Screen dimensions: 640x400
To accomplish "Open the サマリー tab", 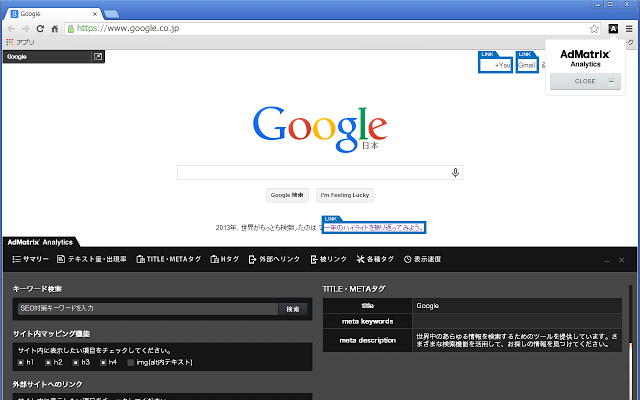I will (31, 259).
